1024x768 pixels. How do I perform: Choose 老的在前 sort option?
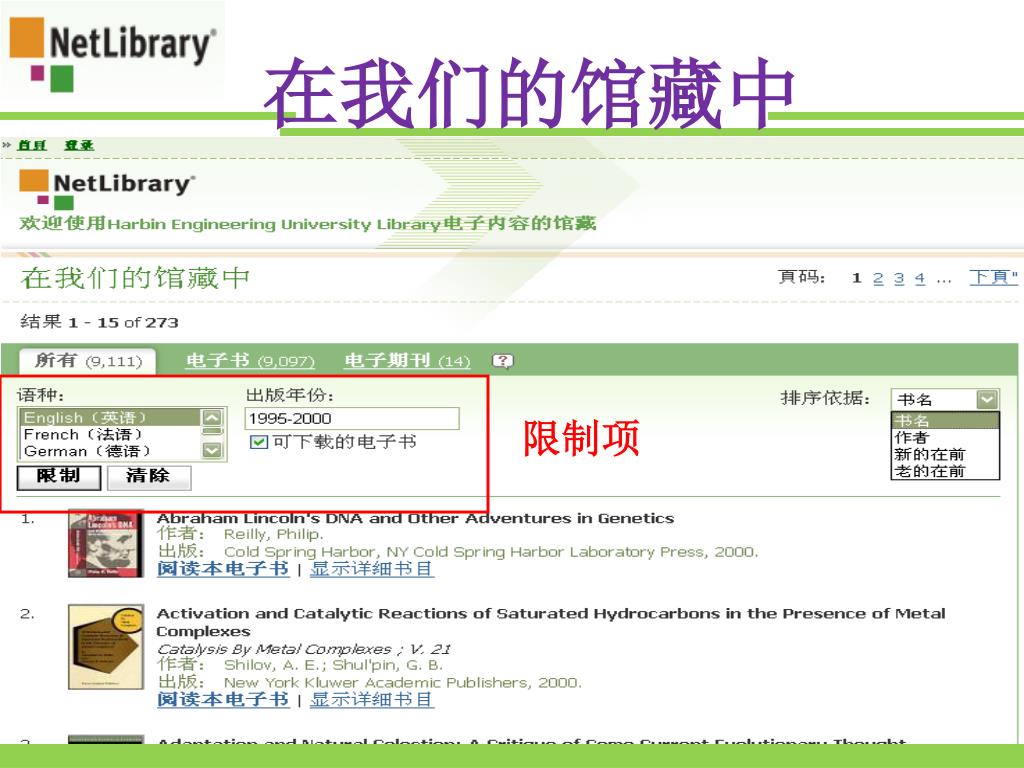pyautogui.click(x=945, y=471)
